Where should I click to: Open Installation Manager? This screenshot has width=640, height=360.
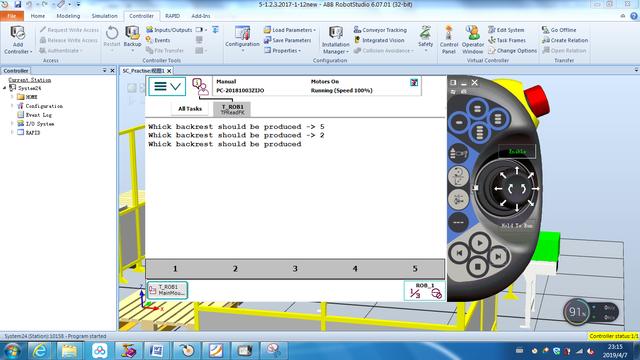(336, 40)
